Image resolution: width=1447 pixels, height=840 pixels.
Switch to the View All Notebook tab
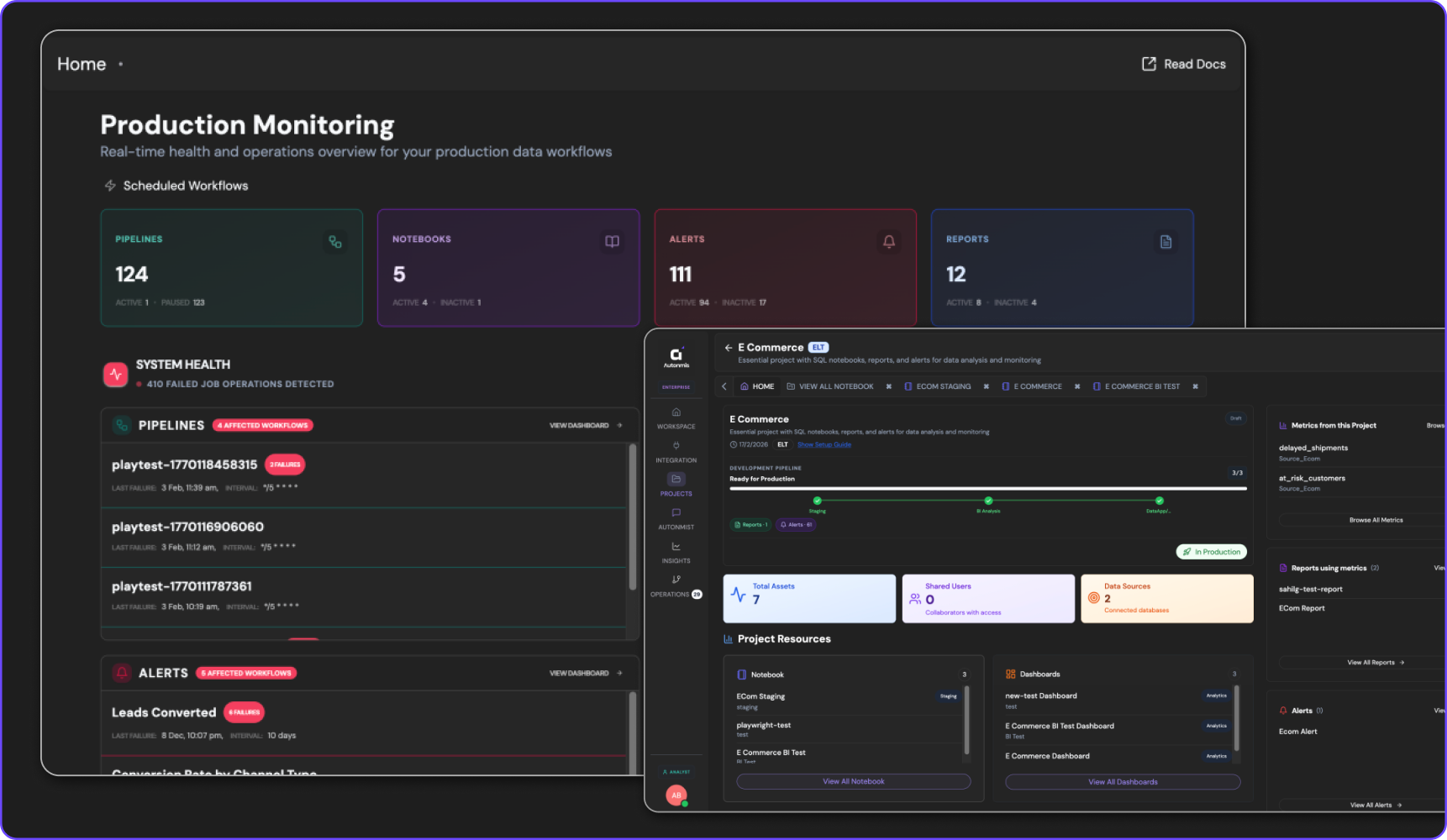830,386
